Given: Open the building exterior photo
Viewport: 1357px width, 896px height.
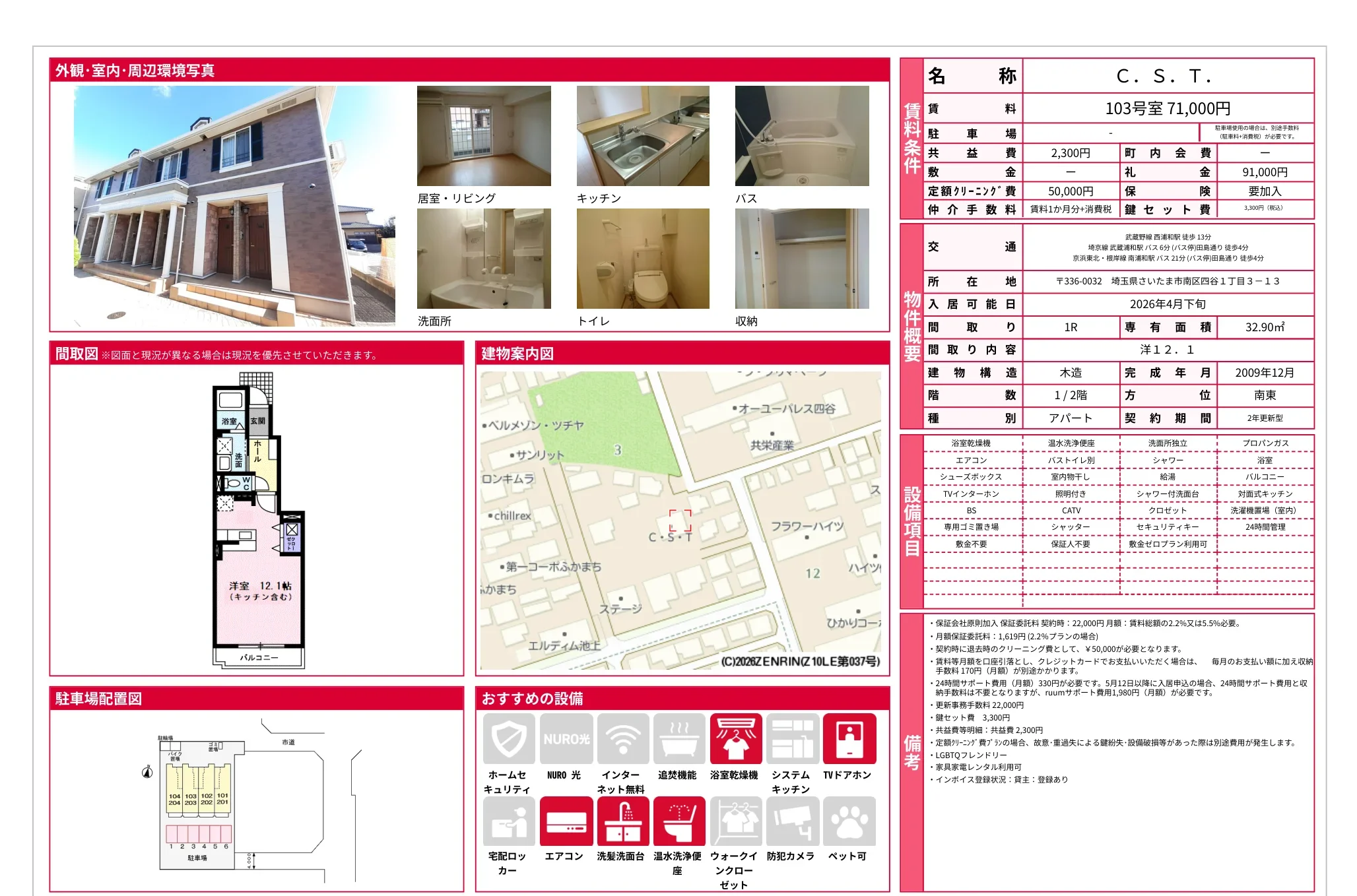Looking at the screenshot, I should point(234,206).
